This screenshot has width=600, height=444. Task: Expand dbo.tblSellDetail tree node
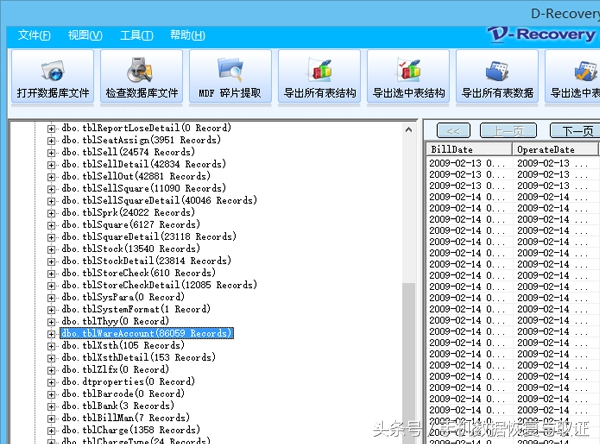51,165
